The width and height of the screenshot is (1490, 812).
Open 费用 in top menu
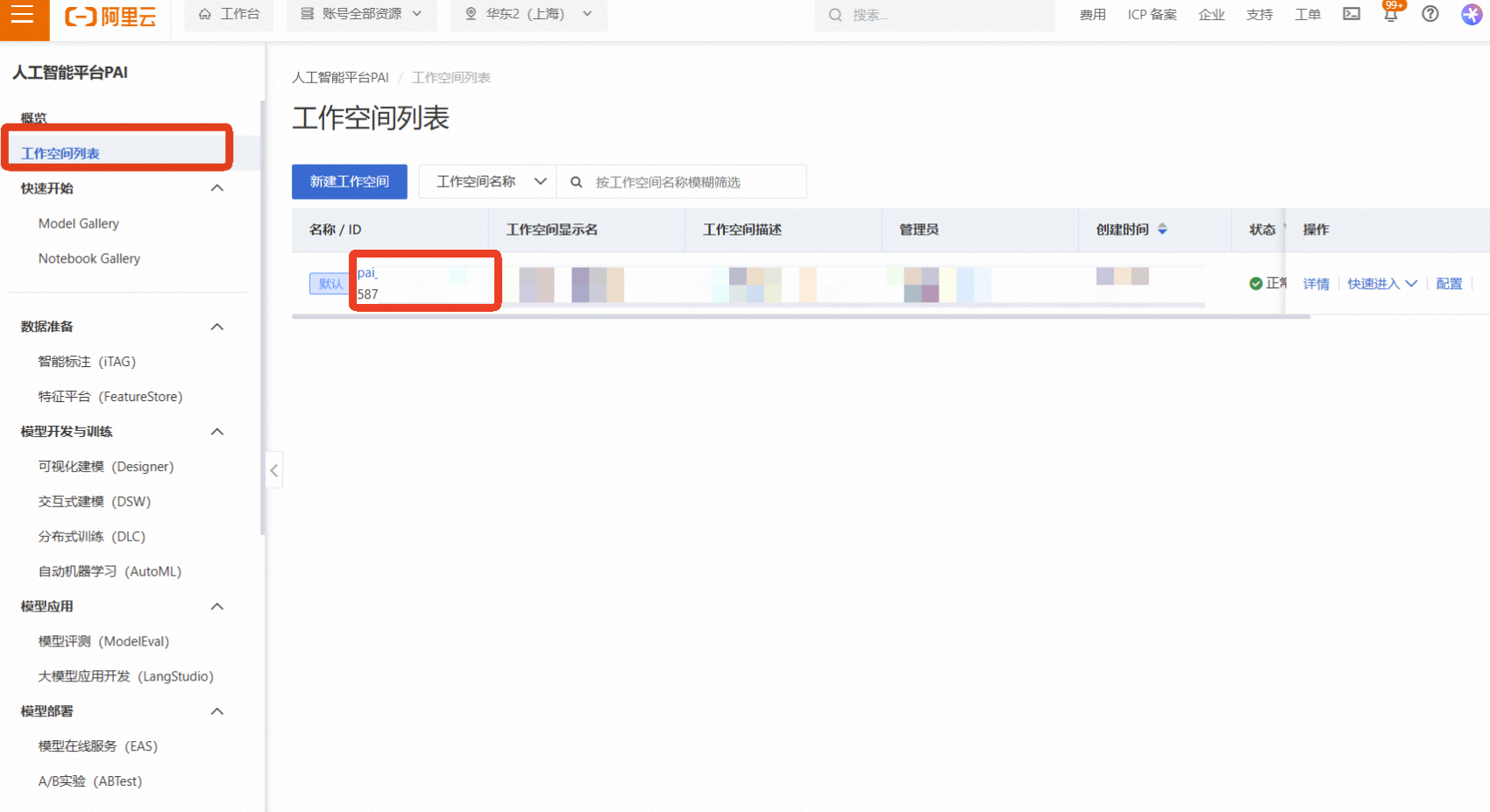coord(1092,15)
